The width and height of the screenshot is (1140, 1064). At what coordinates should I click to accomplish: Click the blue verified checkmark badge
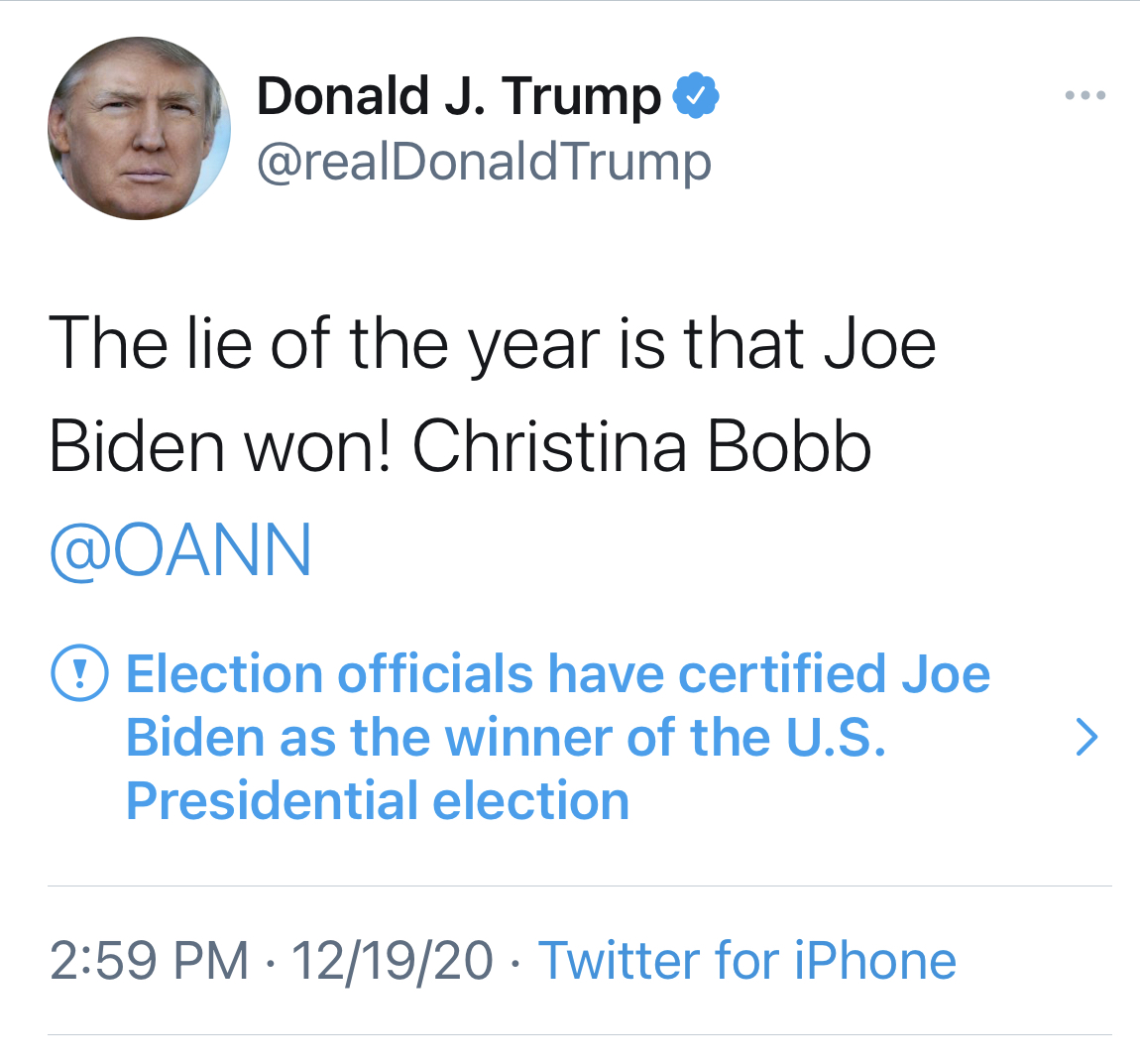(696, 96)
